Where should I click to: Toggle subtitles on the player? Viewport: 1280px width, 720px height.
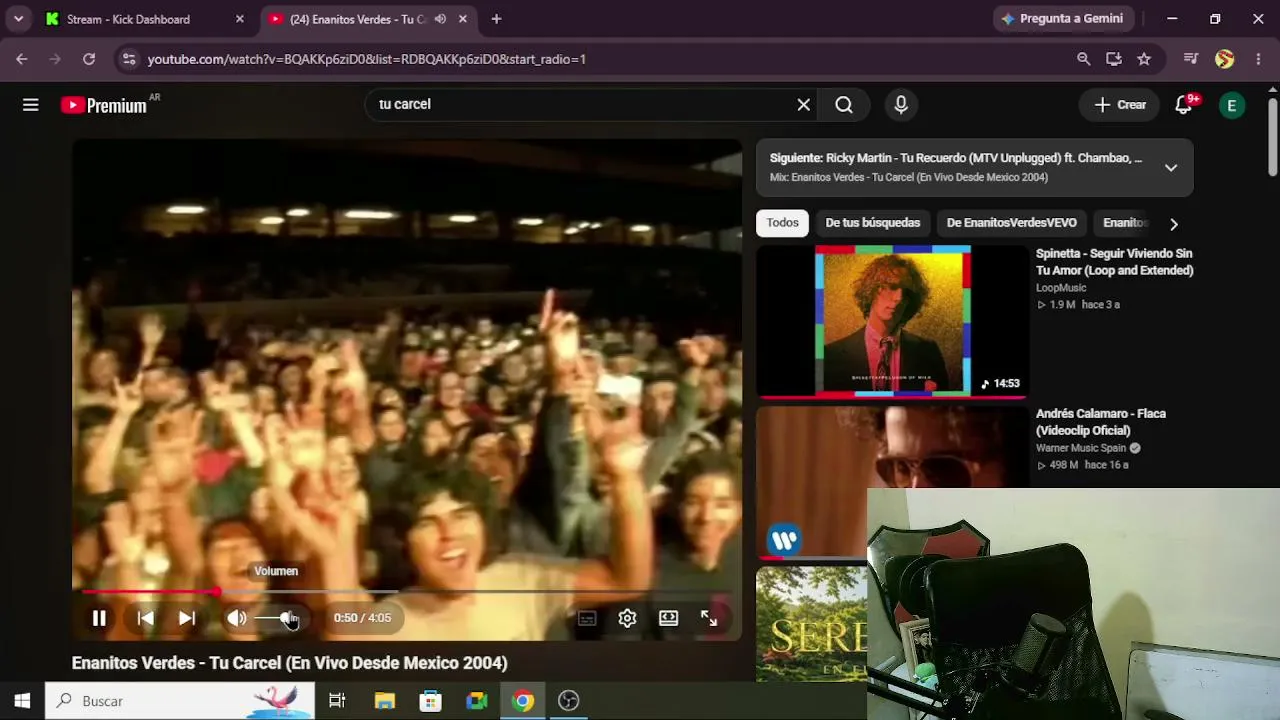[x=587, y=618]
